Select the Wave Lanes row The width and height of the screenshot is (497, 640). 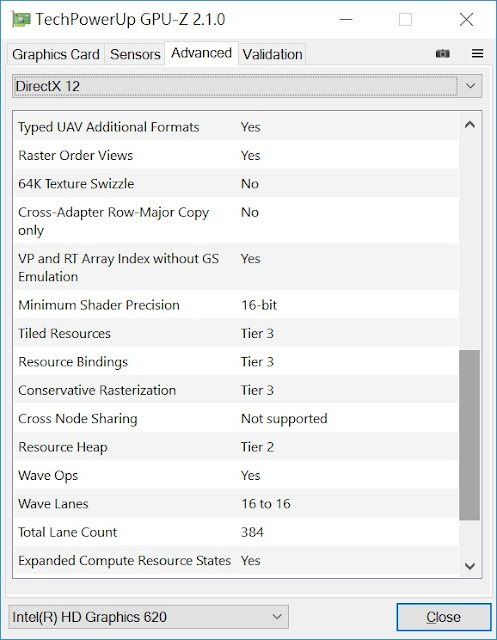point(236,504)
